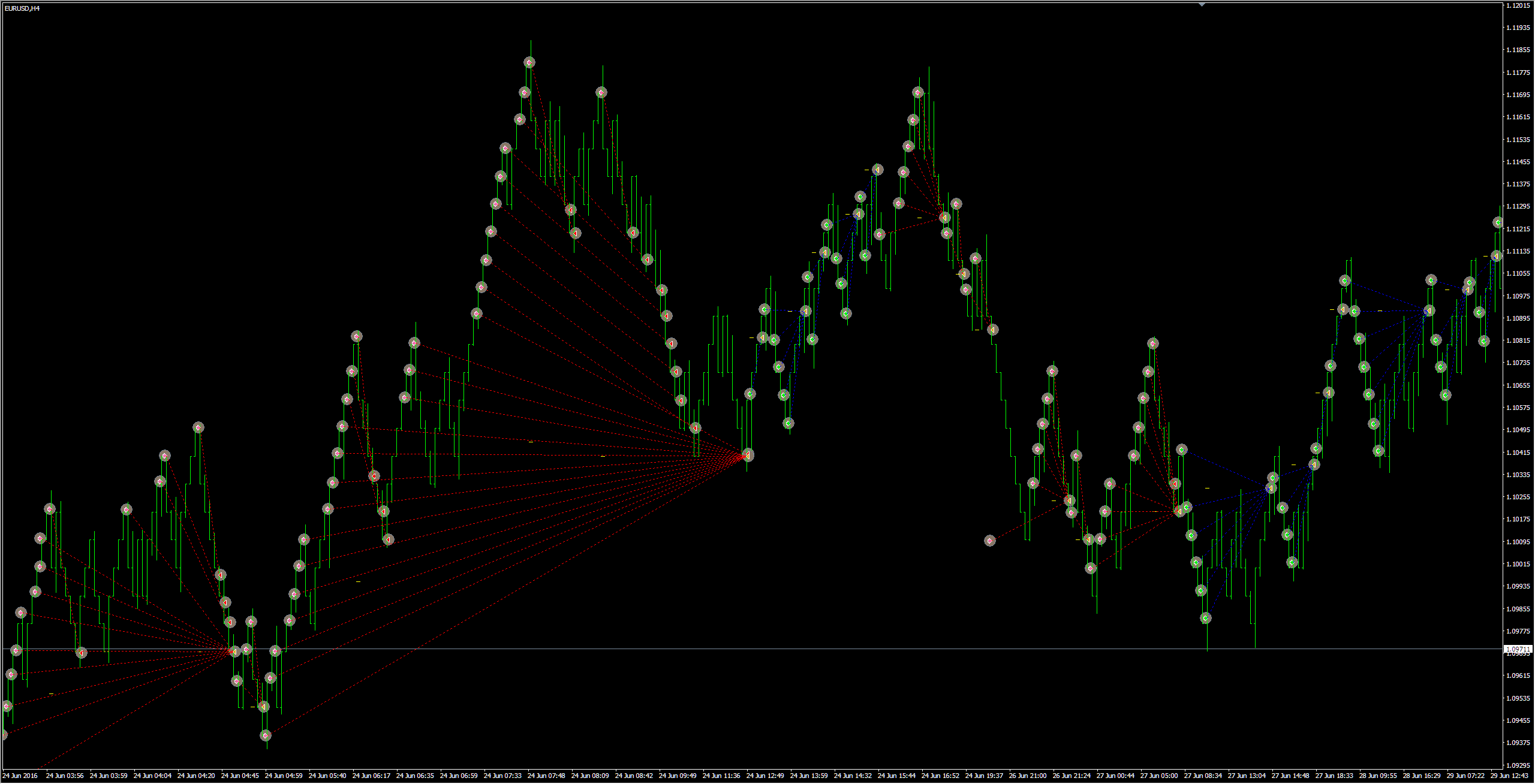This screenshot has width=1535, height=784.
Task: Click the orange marker at the top of the blue rally near 1.11455
Action: 877,170
